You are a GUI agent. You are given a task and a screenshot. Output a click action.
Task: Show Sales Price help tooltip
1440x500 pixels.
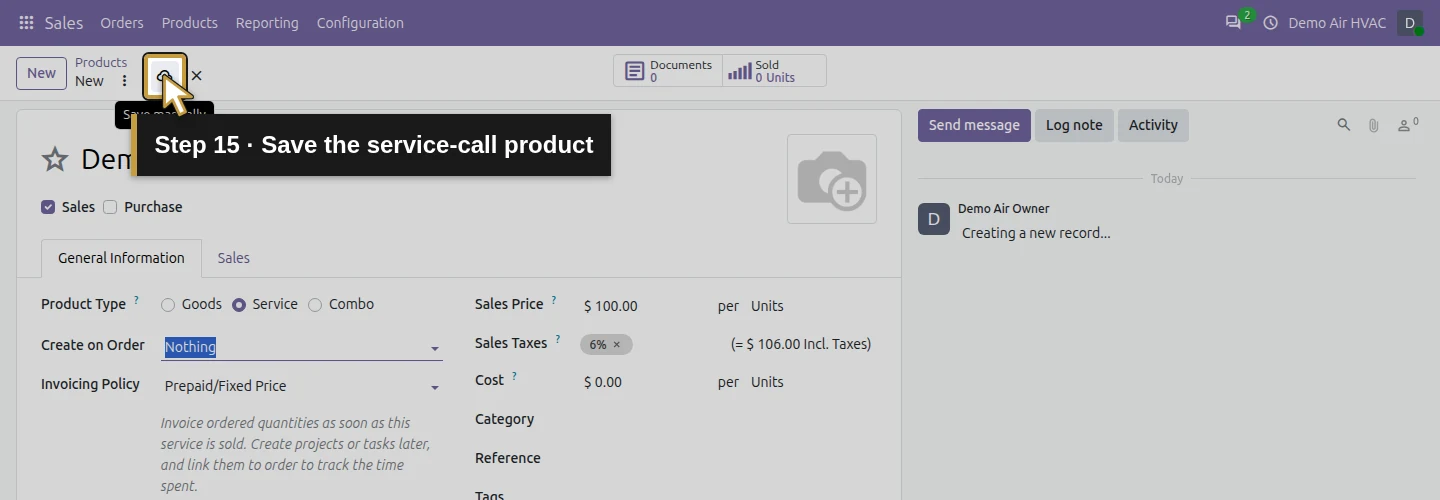click(x=554, y=300)
